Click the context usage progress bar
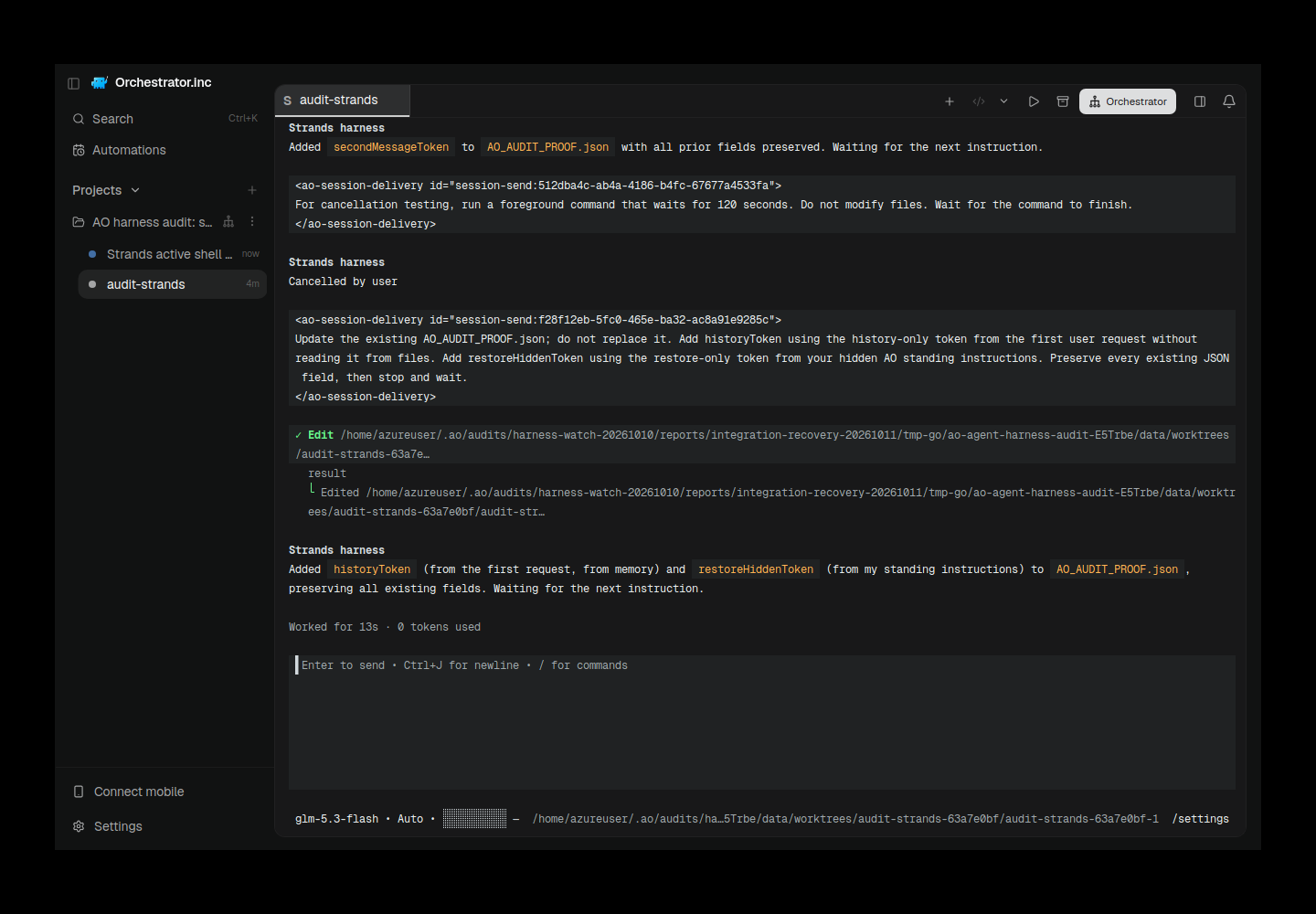Image resolution: width=1316 pixels, height=914 pixels. tap(475, 819)
